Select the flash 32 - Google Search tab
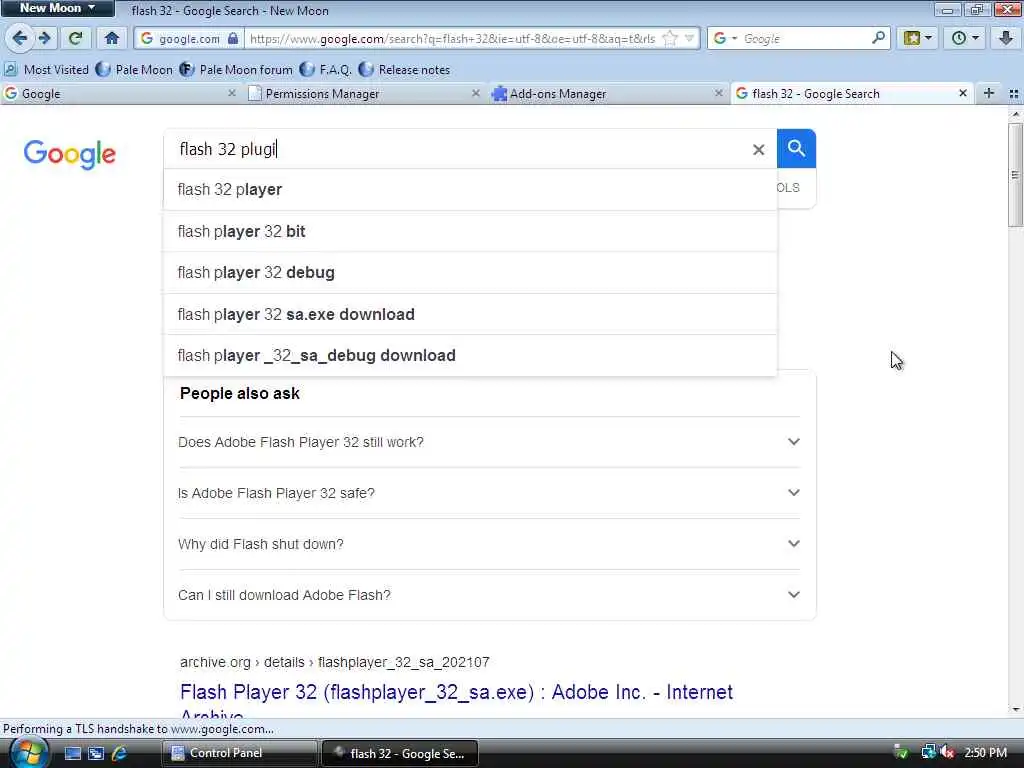Screen dimensions: 1024x768 coord(850,93)
